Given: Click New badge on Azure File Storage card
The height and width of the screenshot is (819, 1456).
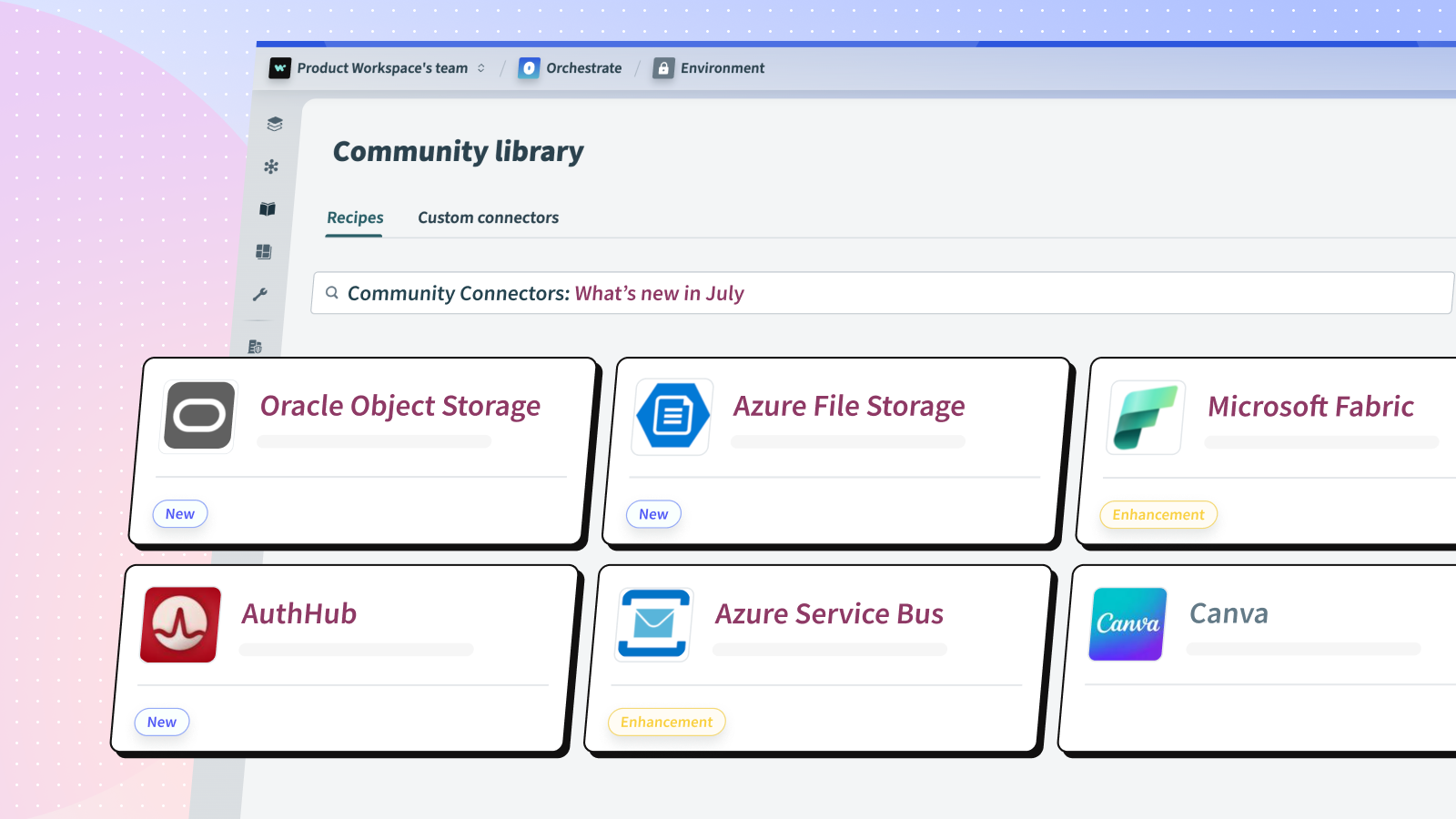Looking at the screenshot, I should click(653, 514).
